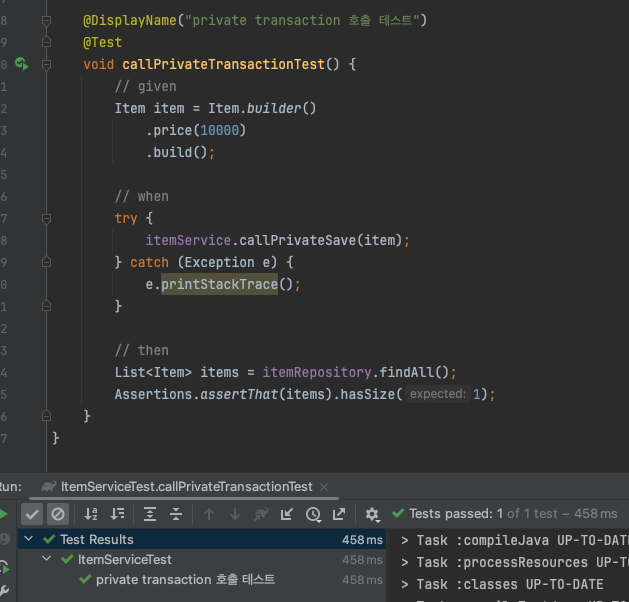Viewport: 629px width, 602px height.
Task: Click fold end marker after catch block
Action: 46,306
